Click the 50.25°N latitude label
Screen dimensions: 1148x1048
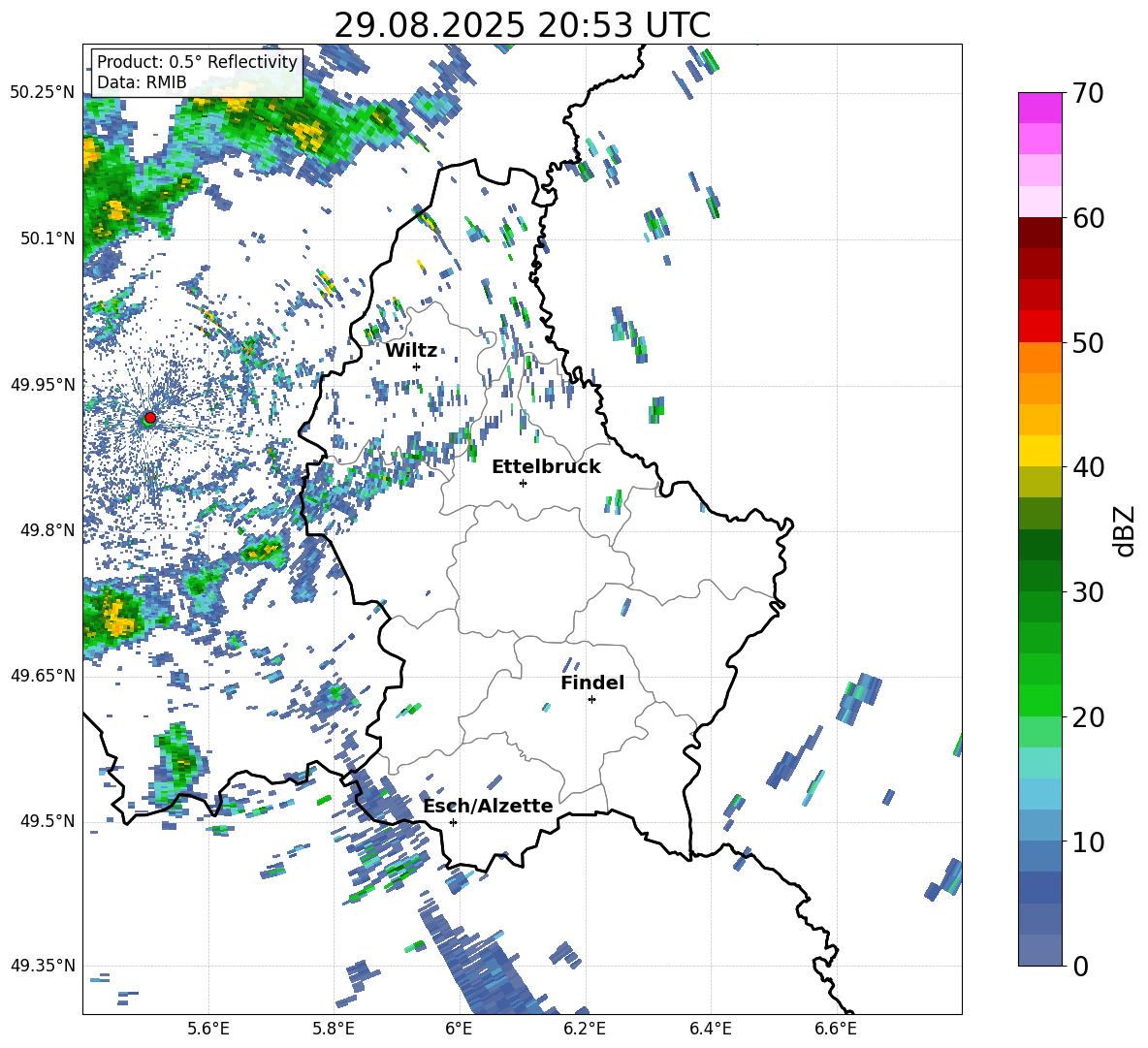coord(43,93)
